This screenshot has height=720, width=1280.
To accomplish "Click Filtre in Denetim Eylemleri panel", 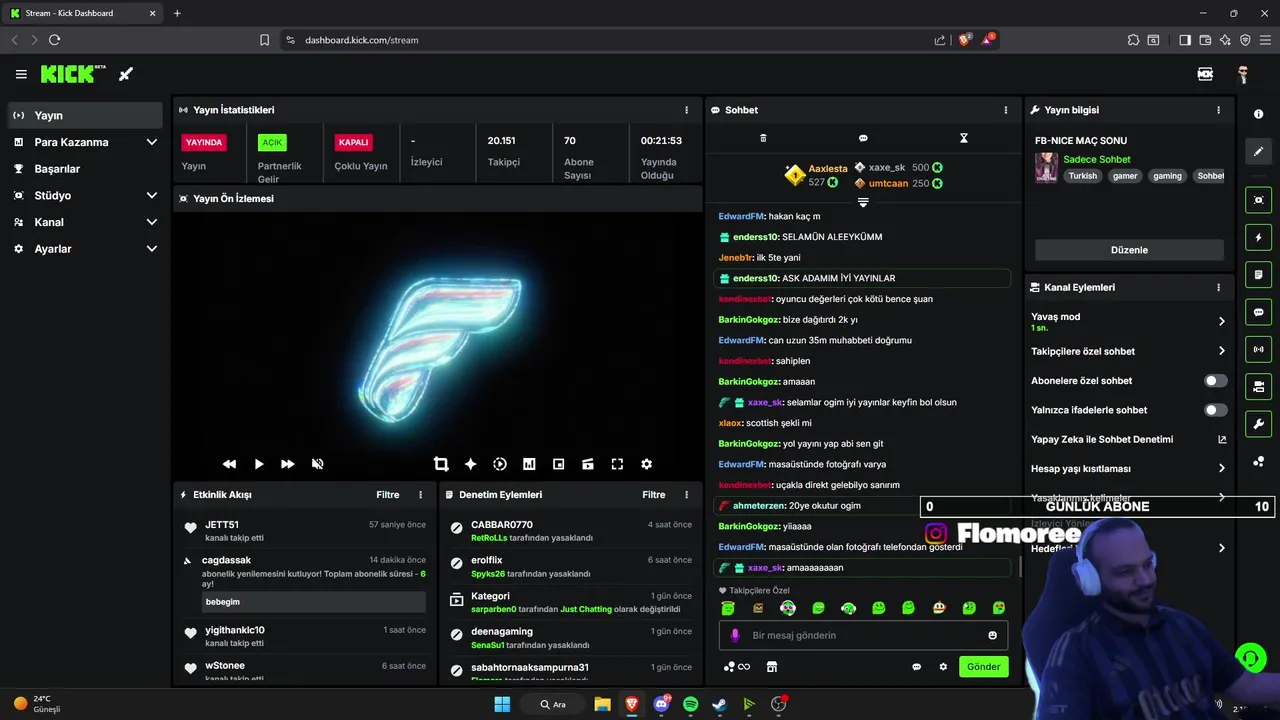I will pyautogui.click(x=654, y=495).
